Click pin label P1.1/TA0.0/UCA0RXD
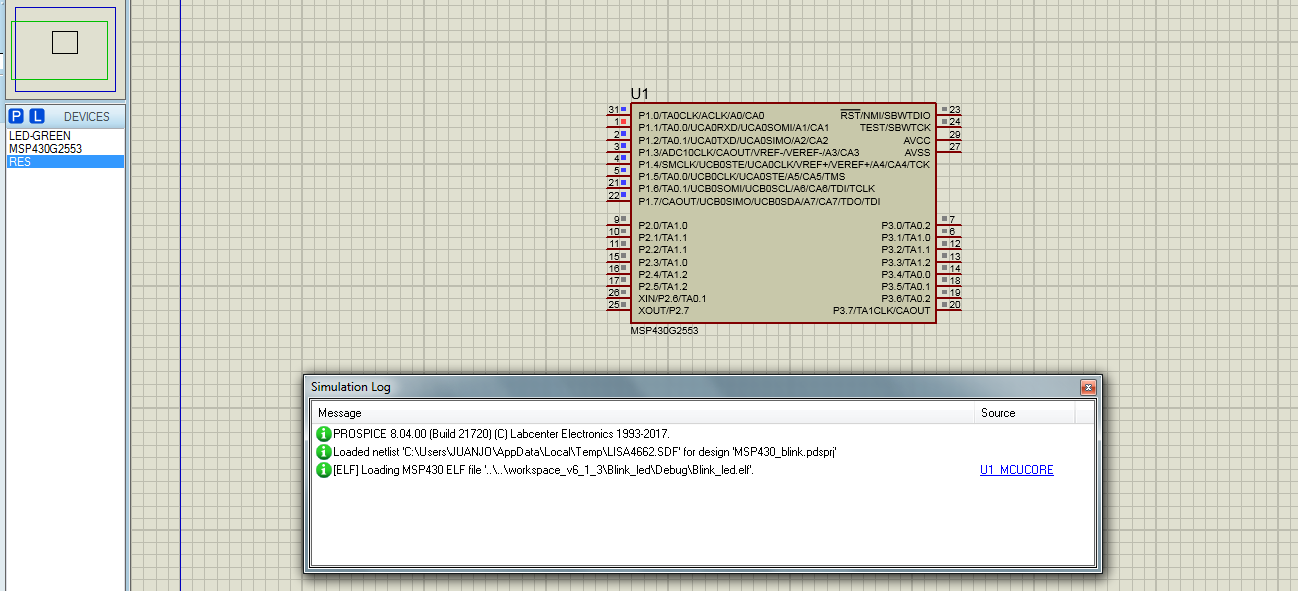The height and width of the screenshot is (591, 1298). 733,128
